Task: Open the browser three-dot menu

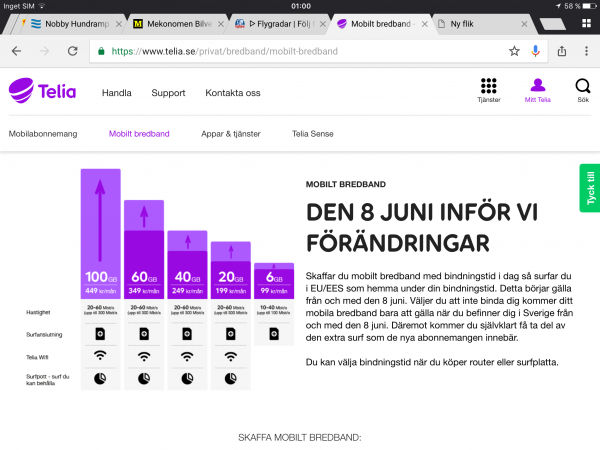Action: click(x=586, y=50)
